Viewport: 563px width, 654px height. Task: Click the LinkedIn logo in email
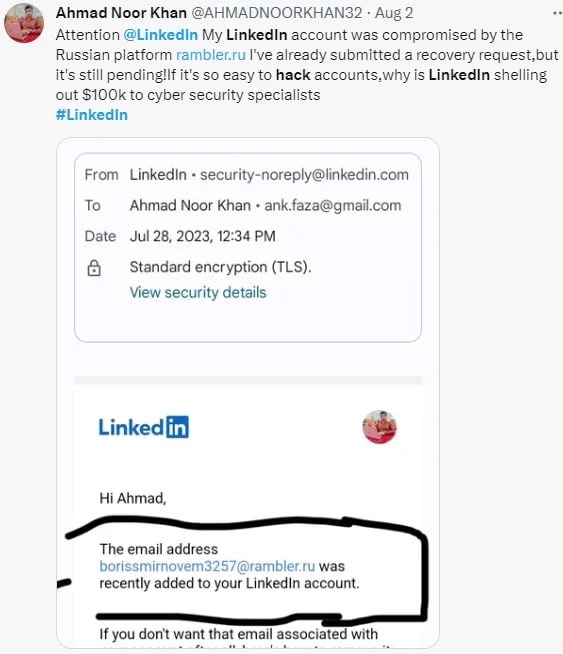click(x=143, y=427)
